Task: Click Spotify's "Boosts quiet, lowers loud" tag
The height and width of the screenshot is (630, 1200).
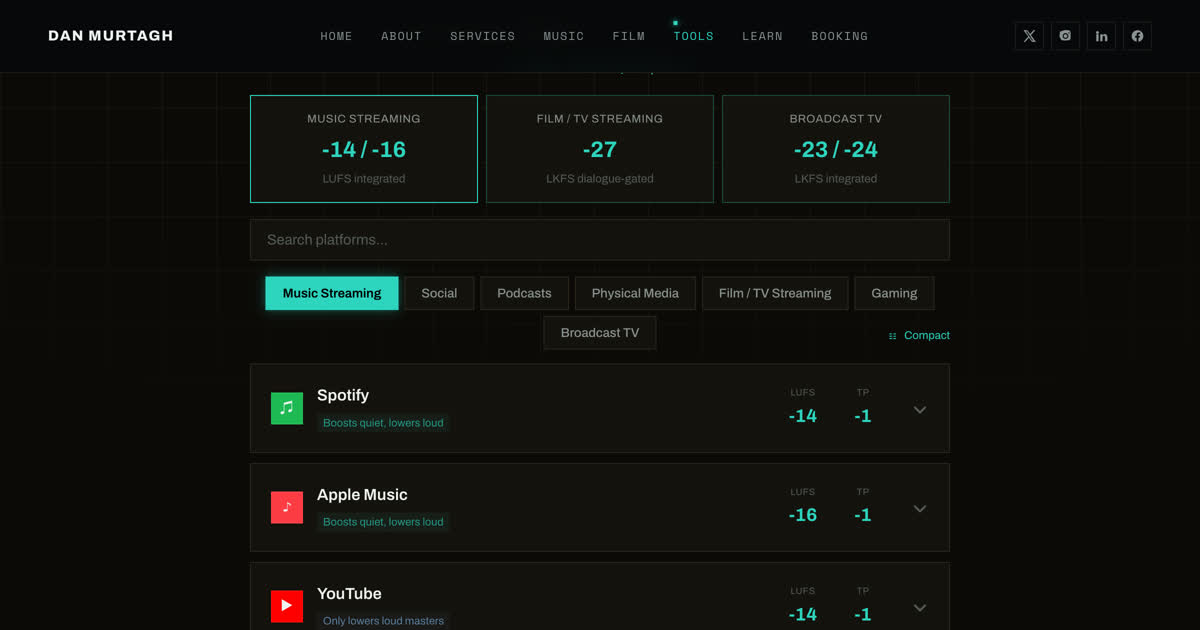Action: coord(383,423)
